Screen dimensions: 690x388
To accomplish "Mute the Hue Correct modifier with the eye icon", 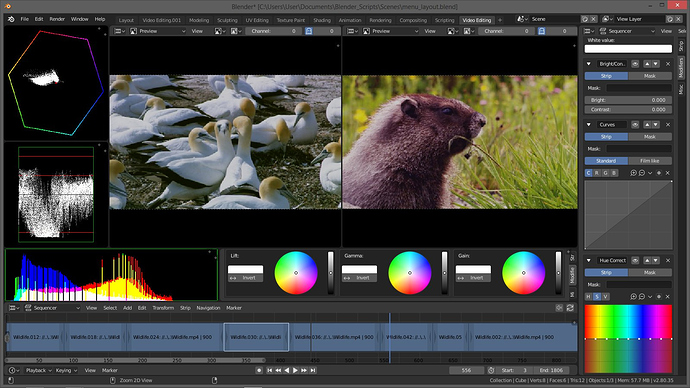I will [x=635, y=260].
